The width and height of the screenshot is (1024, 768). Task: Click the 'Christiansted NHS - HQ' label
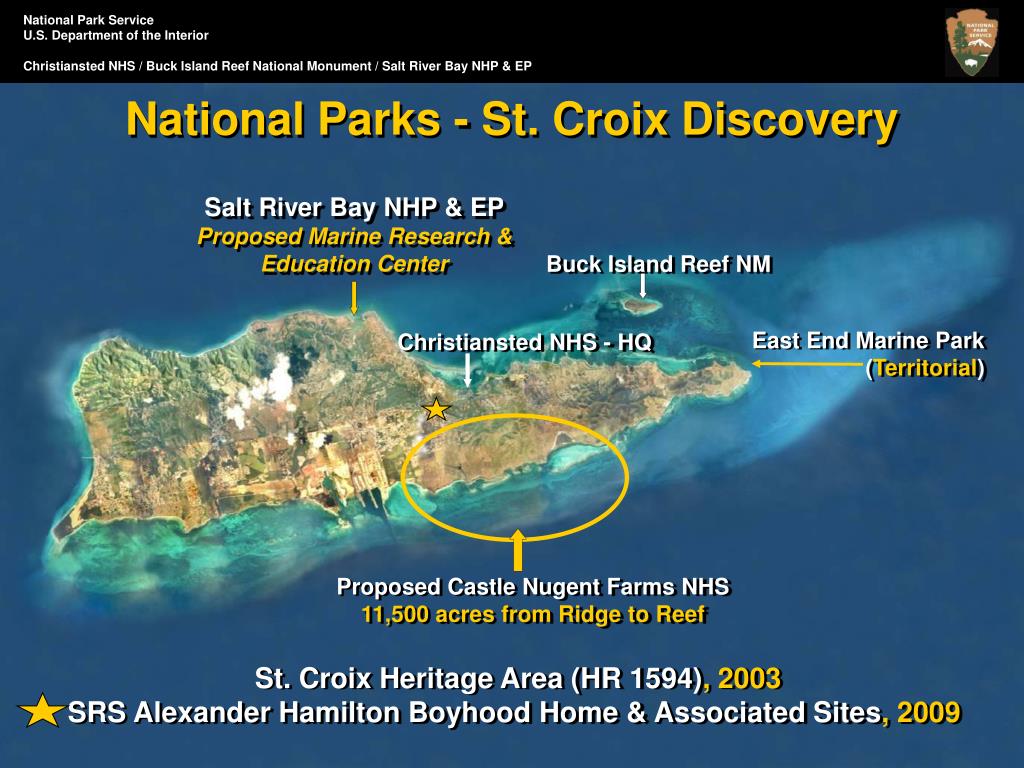point(525,342)
